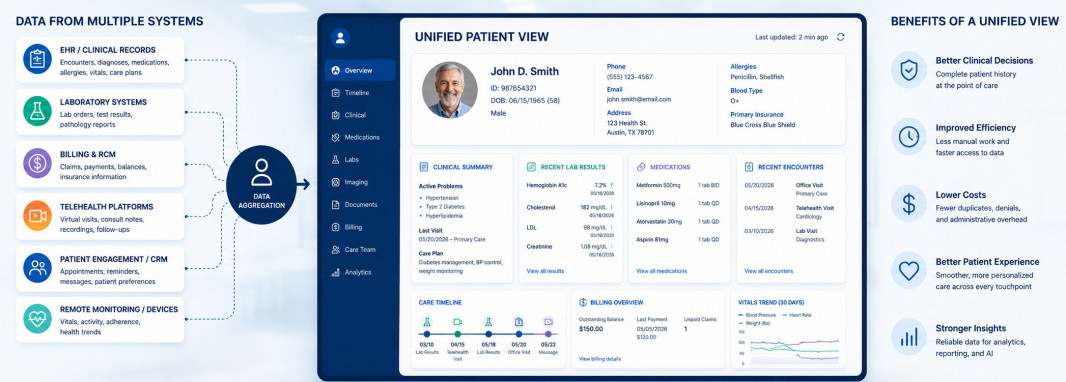This screenshot has height=382, width=1066.
Task: Click the Billing Overview dollar icon
Action: tap(583, 302)
